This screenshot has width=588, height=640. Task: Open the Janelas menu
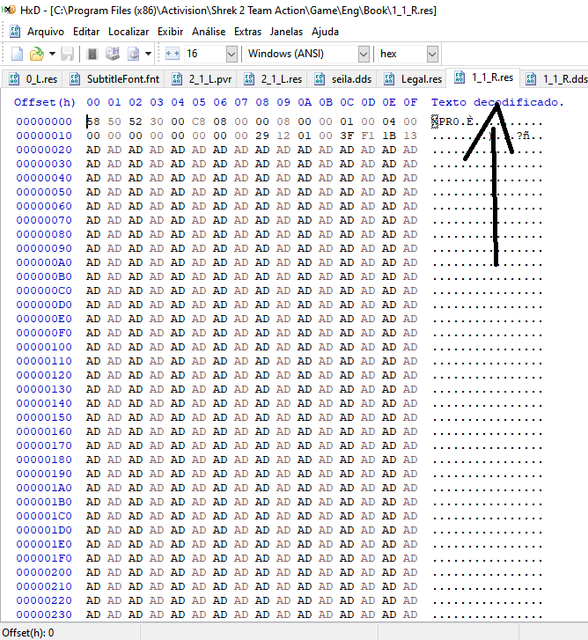(286, 31)
